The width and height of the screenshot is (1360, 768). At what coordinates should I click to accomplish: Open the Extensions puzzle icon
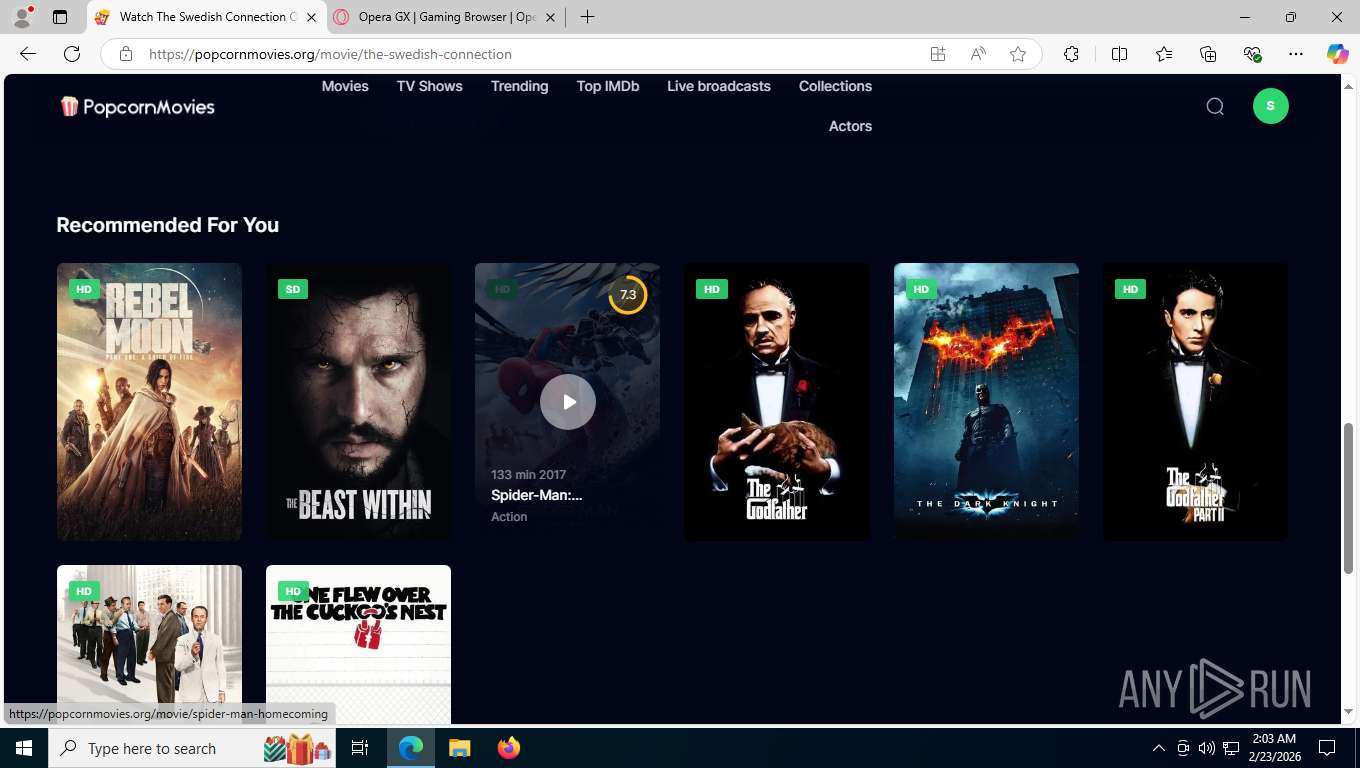coord(1071,54)
